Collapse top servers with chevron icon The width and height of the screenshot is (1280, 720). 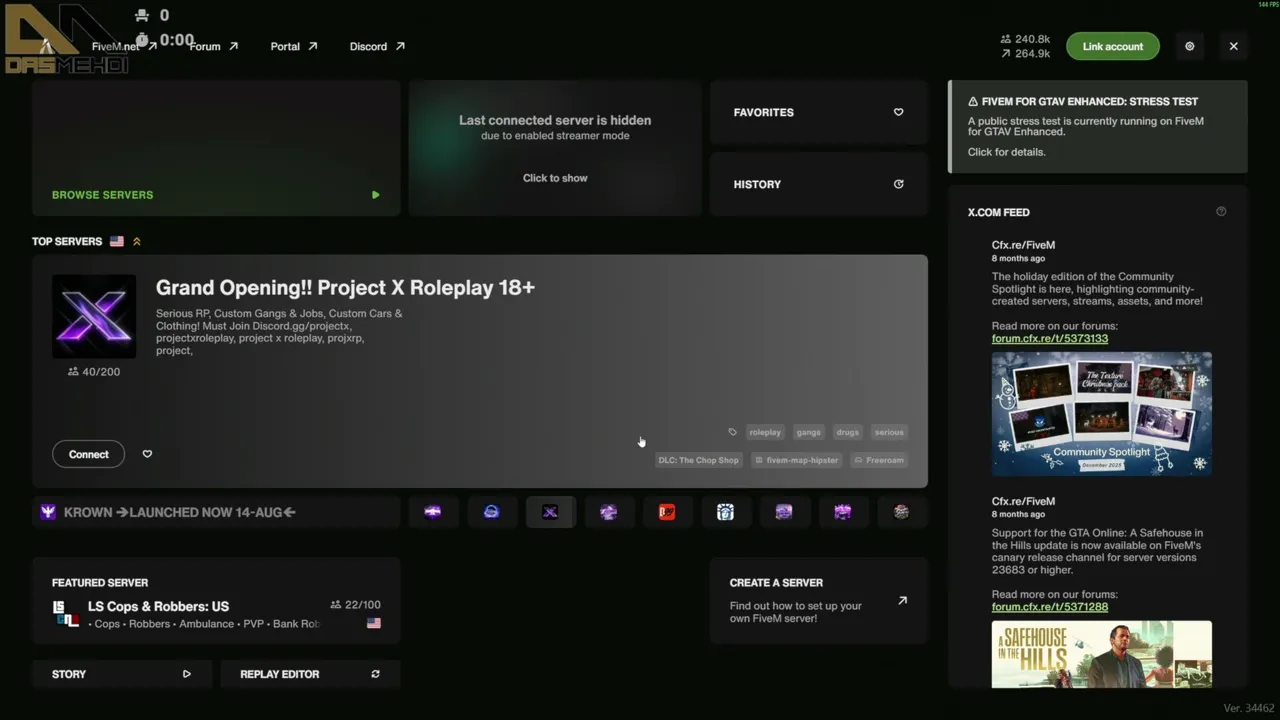[137, 241]
